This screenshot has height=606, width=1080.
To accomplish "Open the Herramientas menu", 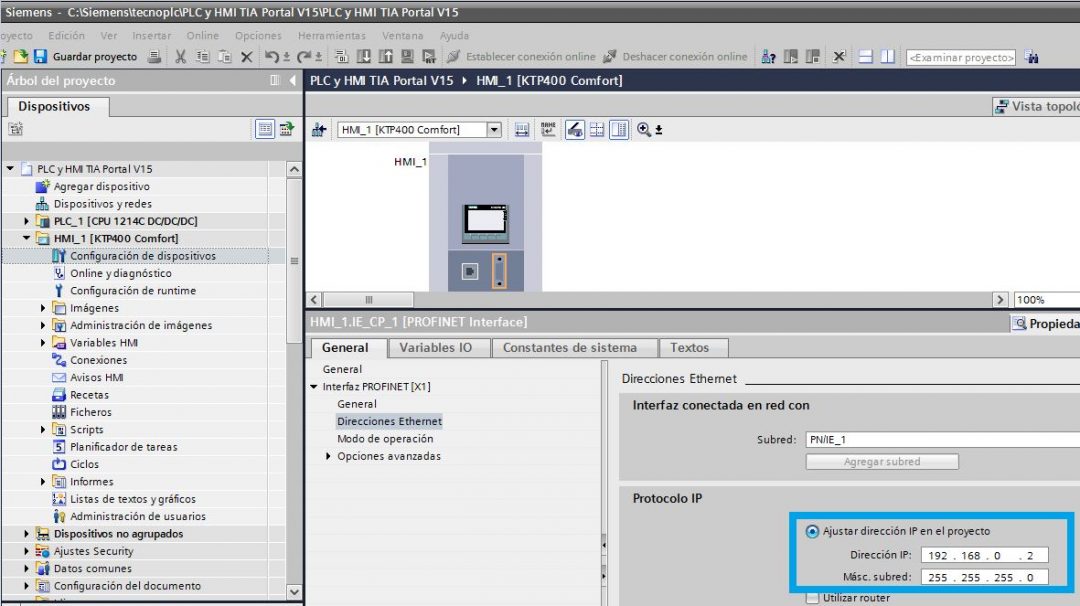I will pyautogui.click(x=332, y=35).
